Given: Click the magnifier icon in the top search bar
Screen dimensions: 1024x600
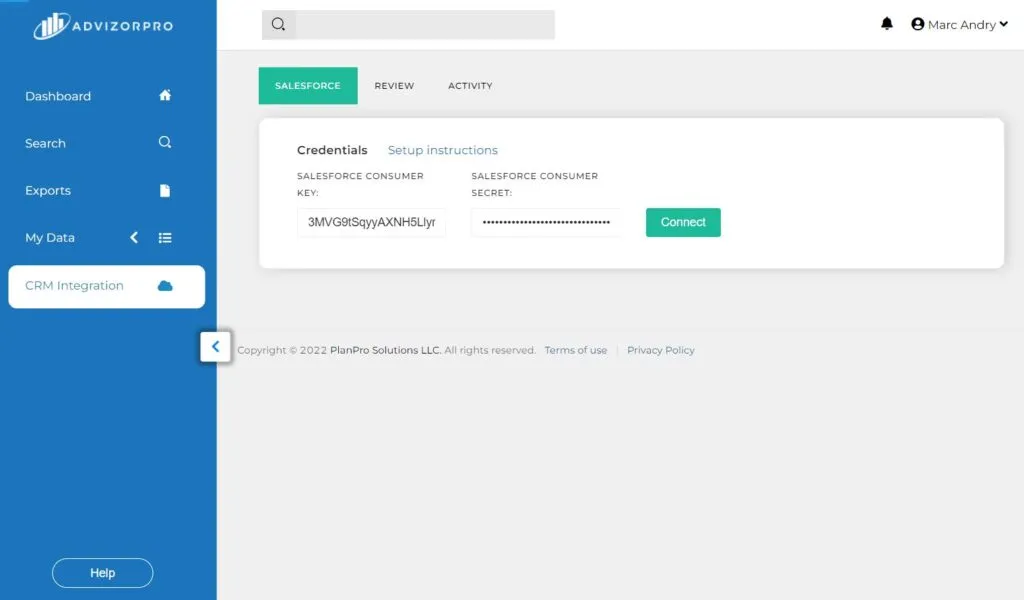Looking at the screenshot, I should tap(278, 24).
